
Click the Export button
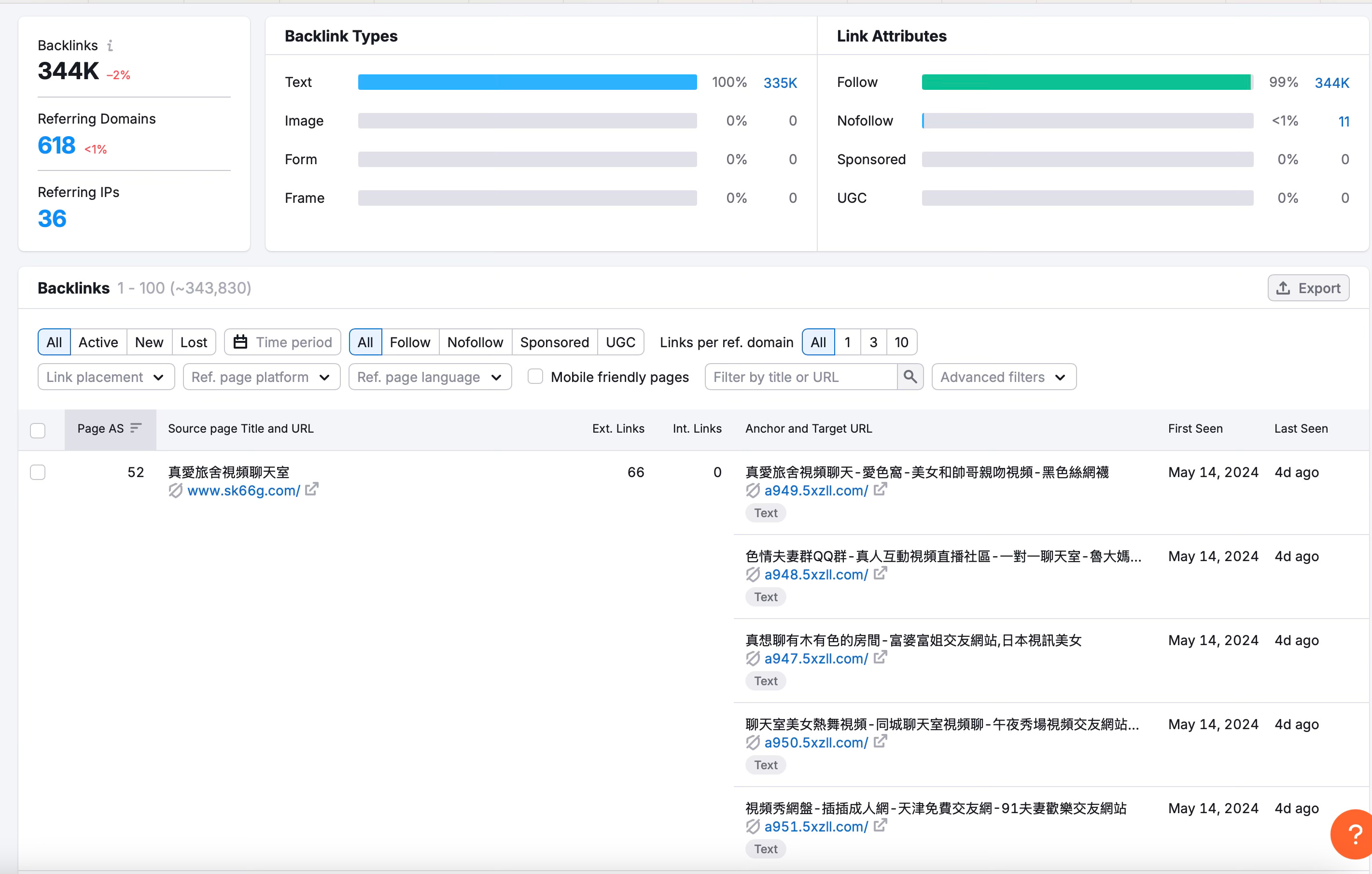coord(1308,288)
